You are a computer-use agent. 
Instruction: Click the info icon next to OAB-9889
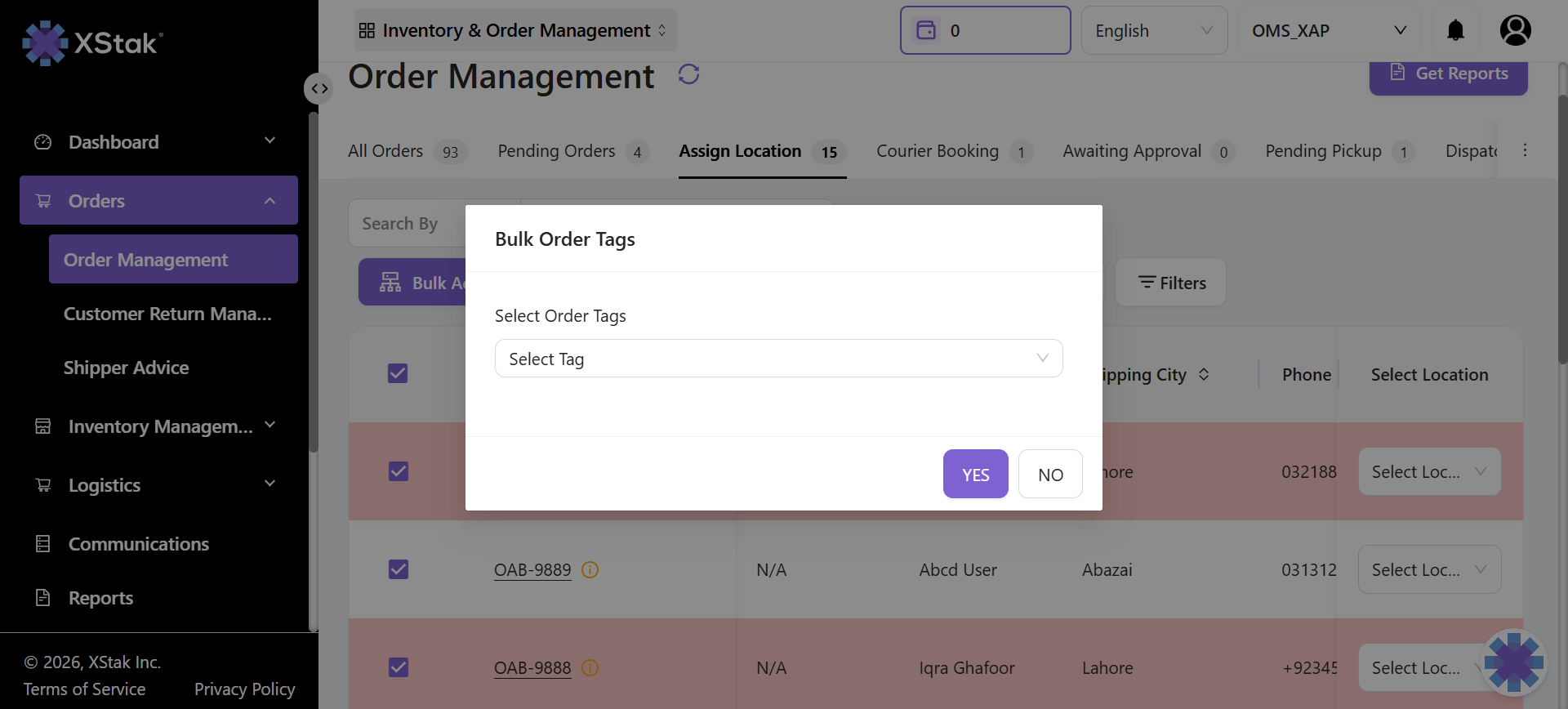590,570
